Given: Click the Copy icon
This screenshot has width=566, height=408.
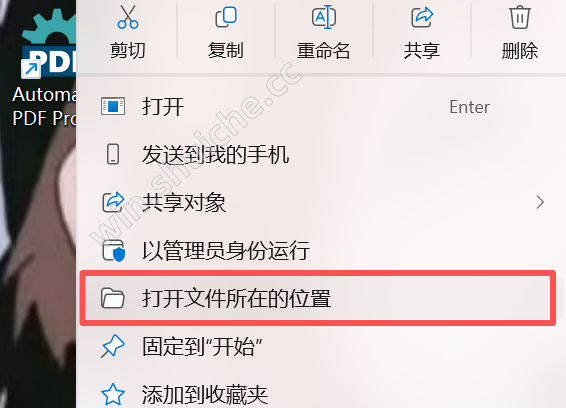Looking at the screenshot, I should (x=226, y=17).
